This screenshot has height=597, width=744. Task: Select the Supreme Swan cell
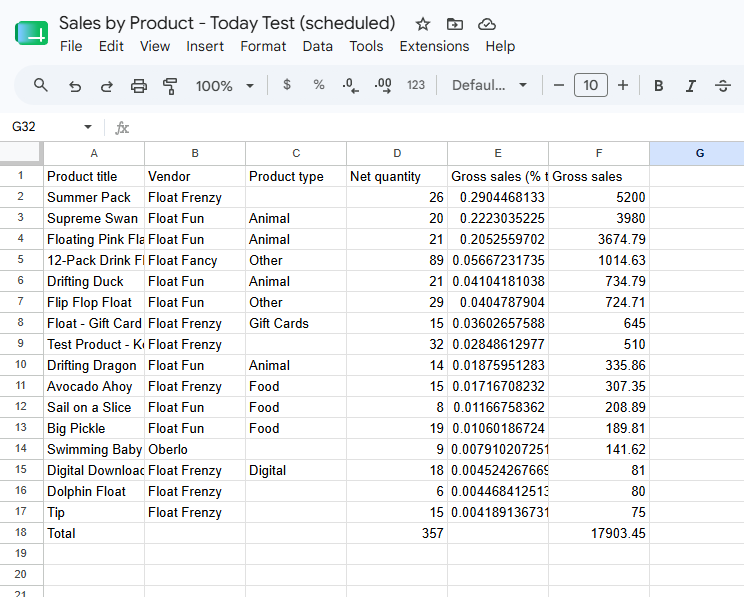point(94,218)
